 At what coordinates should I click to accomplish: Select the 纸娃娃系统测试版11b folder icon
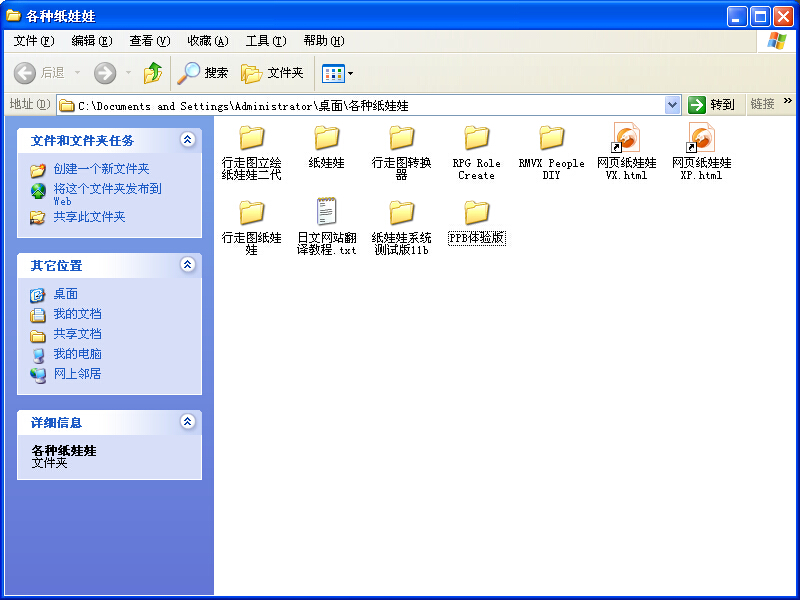[402, 213]
